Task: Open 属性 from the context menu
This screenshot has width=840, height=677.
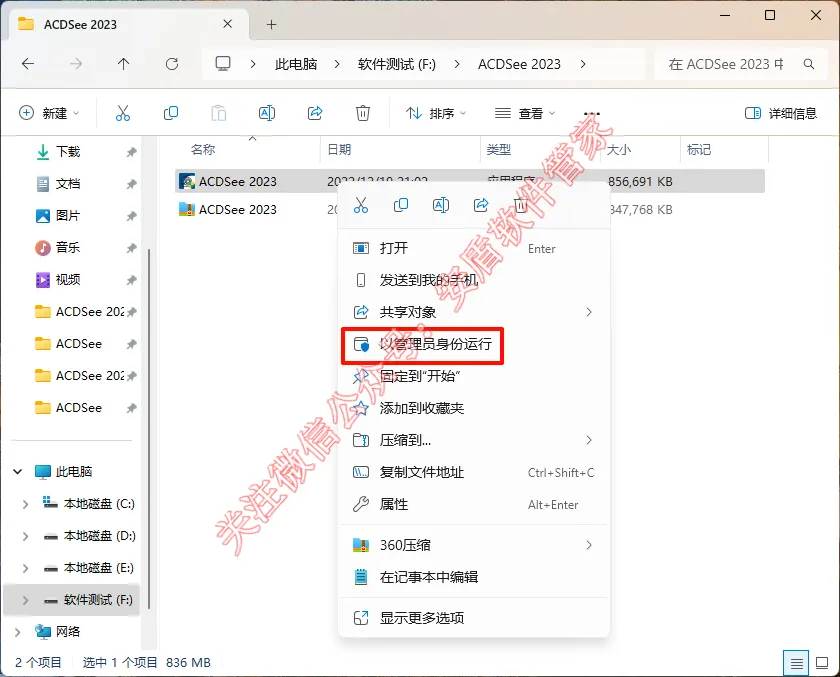Action: click(474, 505)
